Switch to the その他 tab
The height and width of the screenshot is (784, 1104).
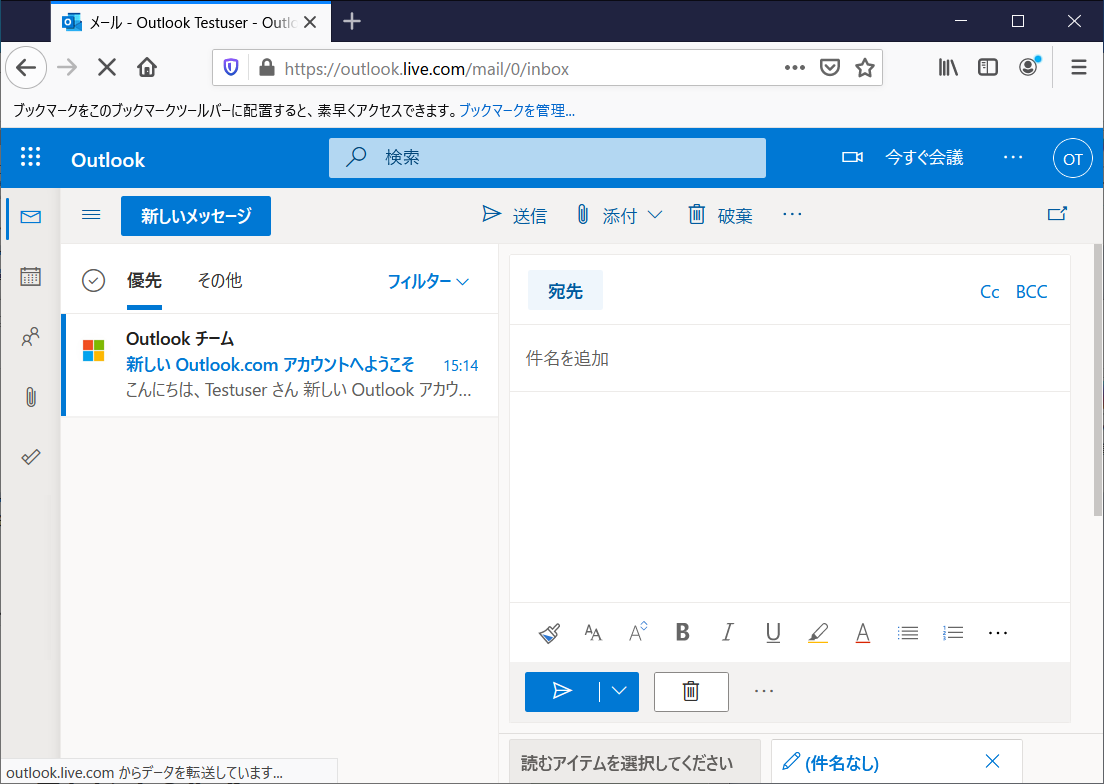219,281
